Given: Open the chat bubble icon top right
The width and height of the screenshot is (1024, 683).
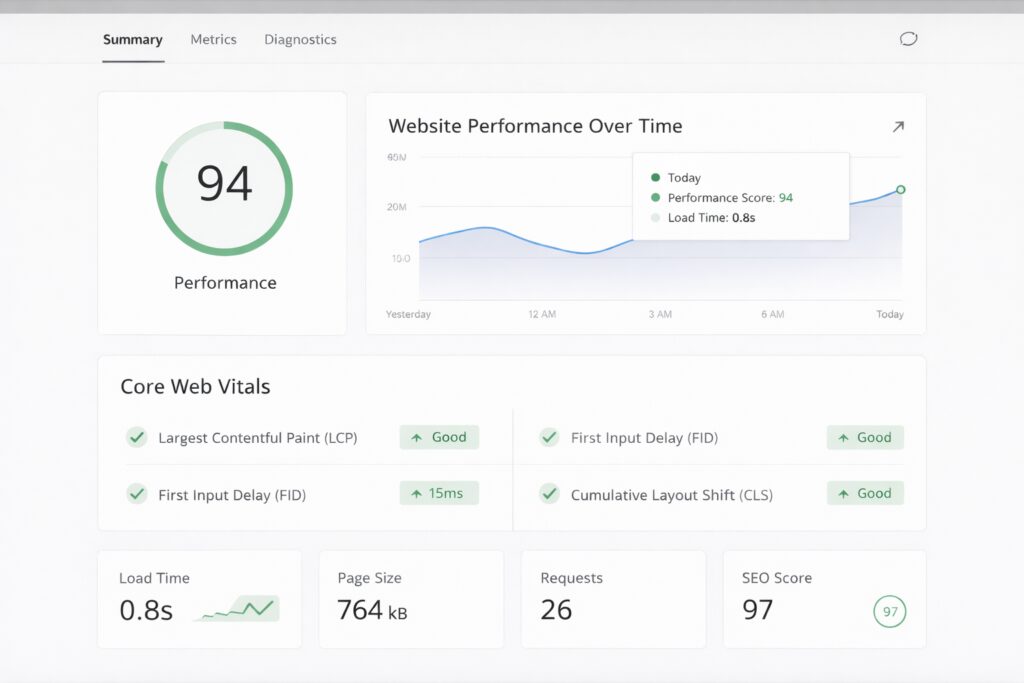Looking at the screenshot, I should pyautogui.click(x=908, y=39).
